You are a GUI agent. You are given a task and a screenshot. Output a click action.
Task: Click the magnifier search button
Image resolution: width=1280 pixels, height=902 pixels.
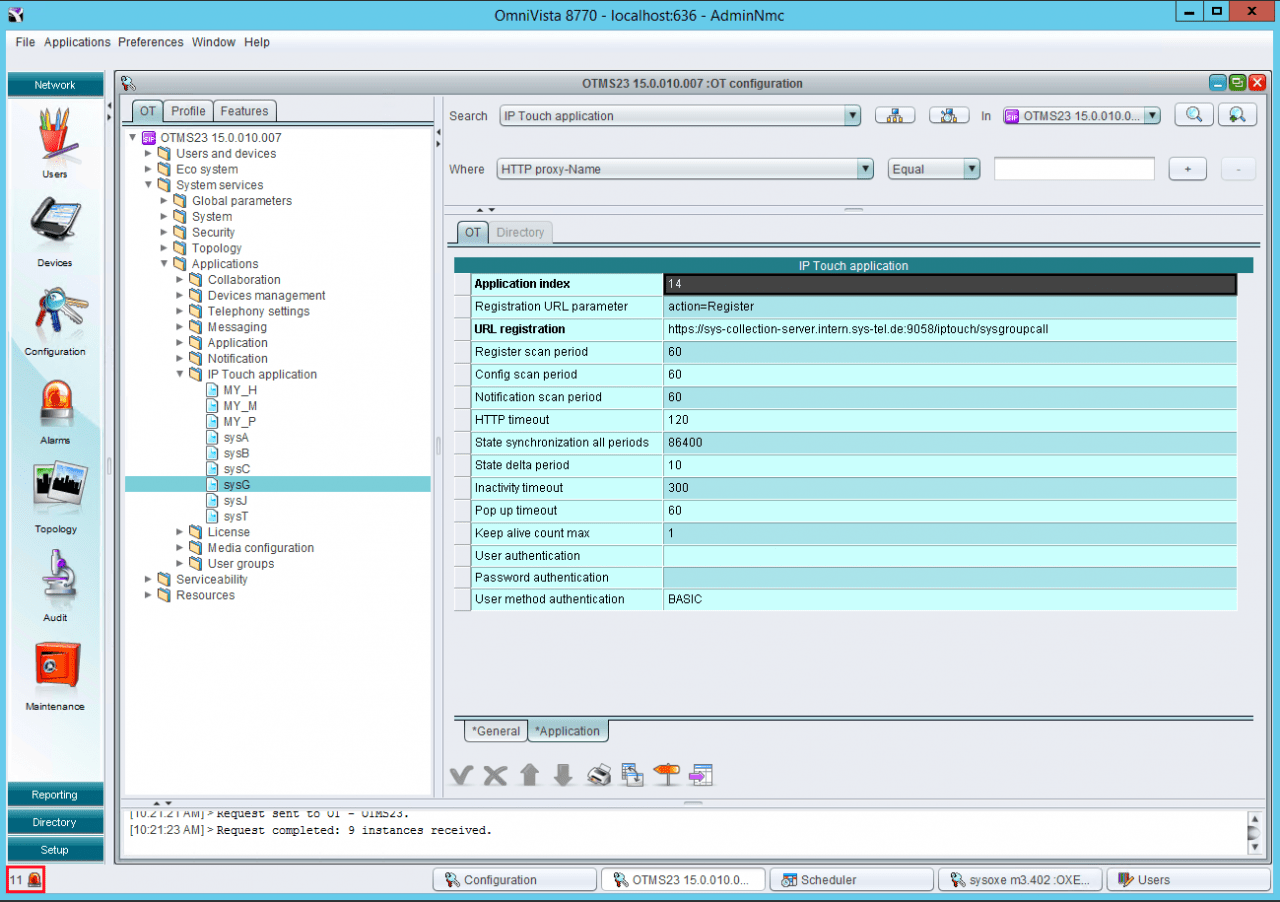click(x=1193, y=115)
